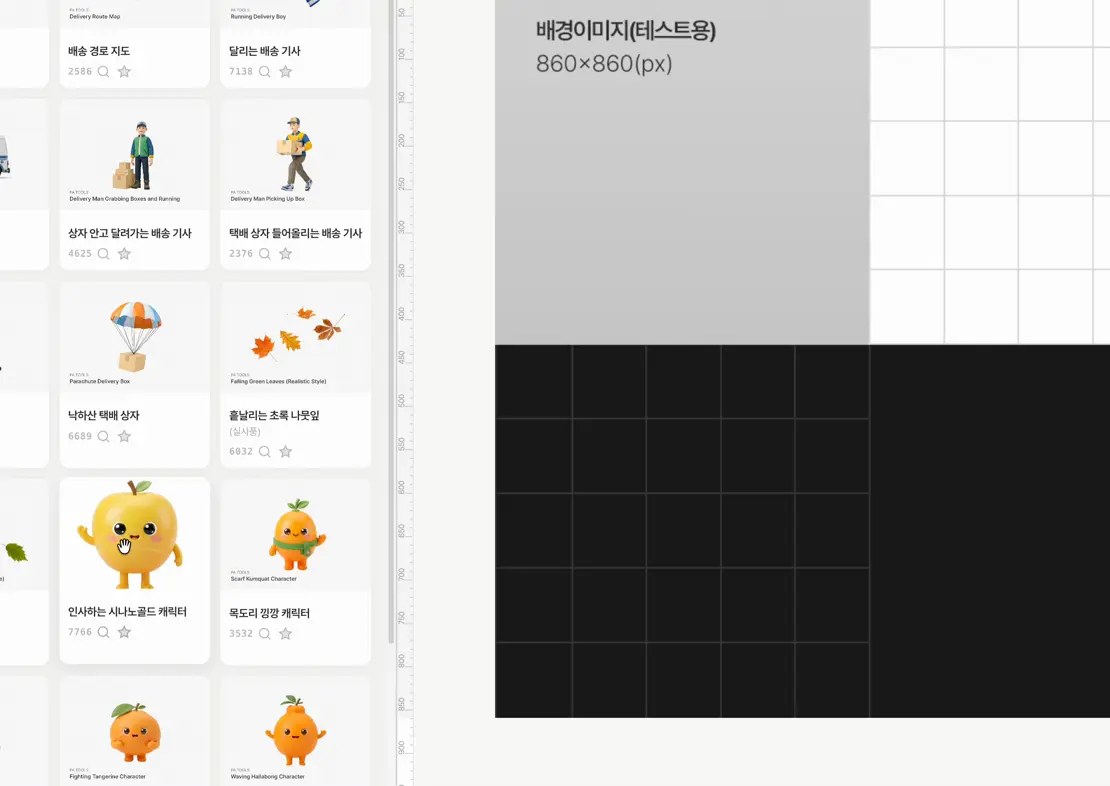Click the 흩날리는 초록 나뭇잎 title
This screenshot has width=1110, height=786.
274,416
